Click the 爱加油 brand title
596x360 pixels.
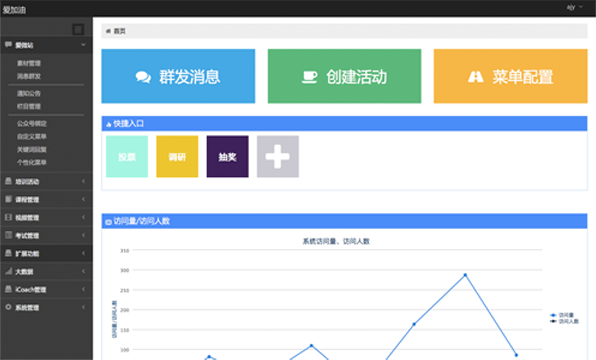click(x=14, y=10)
